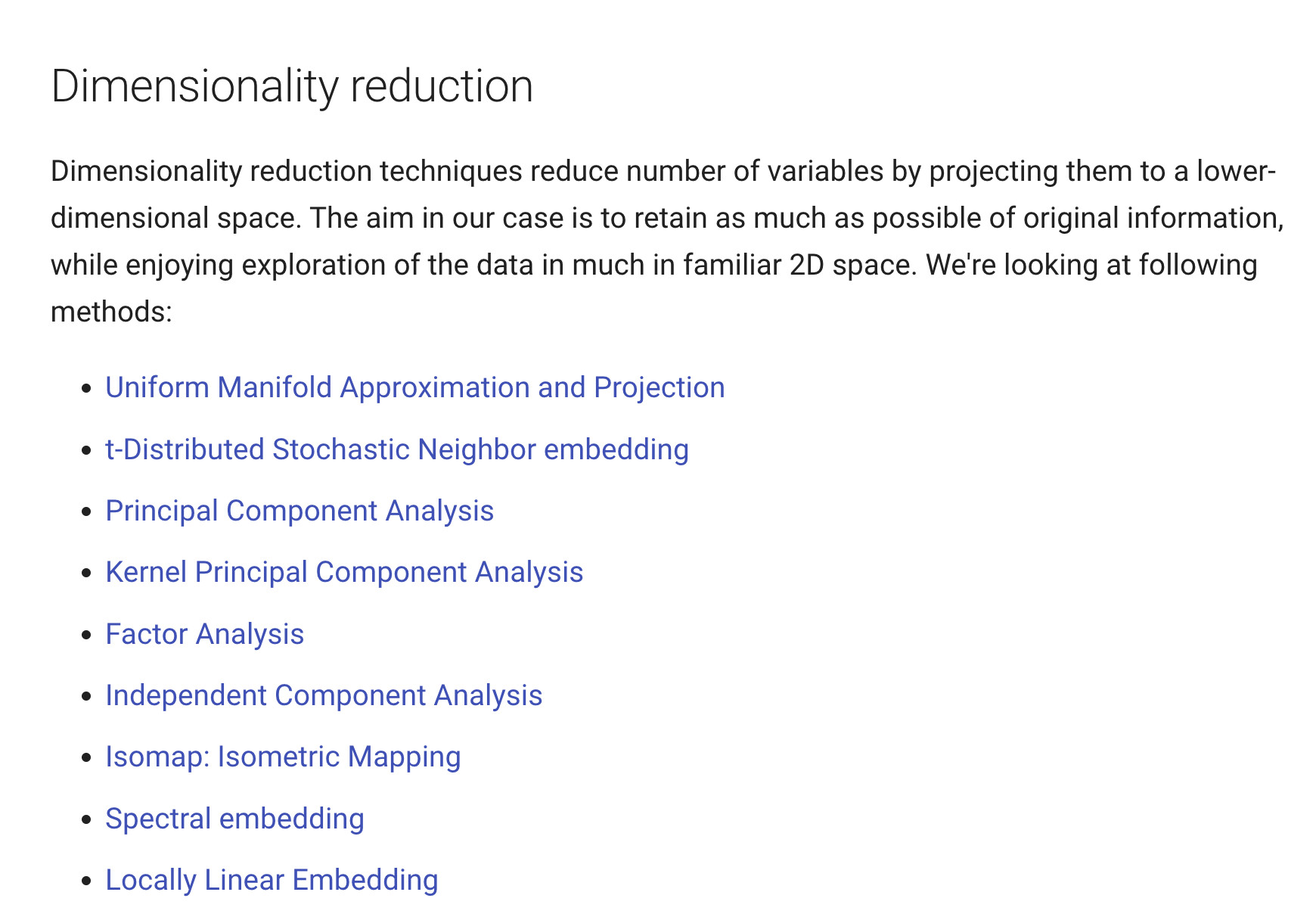This screenshot has height=917, width=1316.
Task: Open the Uniform Manifold Approximation and Projection link
Action: (x=414, y=388)
